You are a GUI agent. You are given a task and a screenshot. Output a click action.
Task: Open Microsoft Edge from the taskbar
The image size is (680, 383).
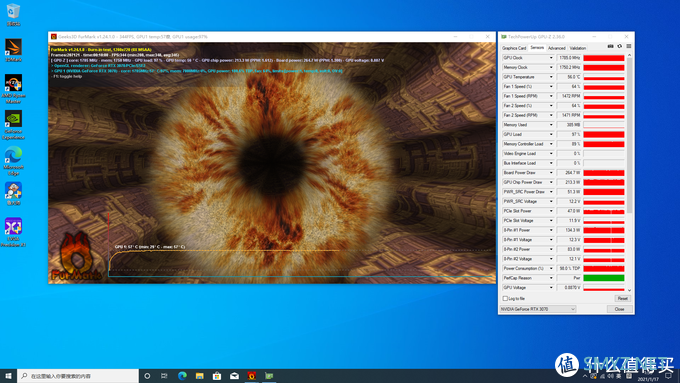pos(182,376)
